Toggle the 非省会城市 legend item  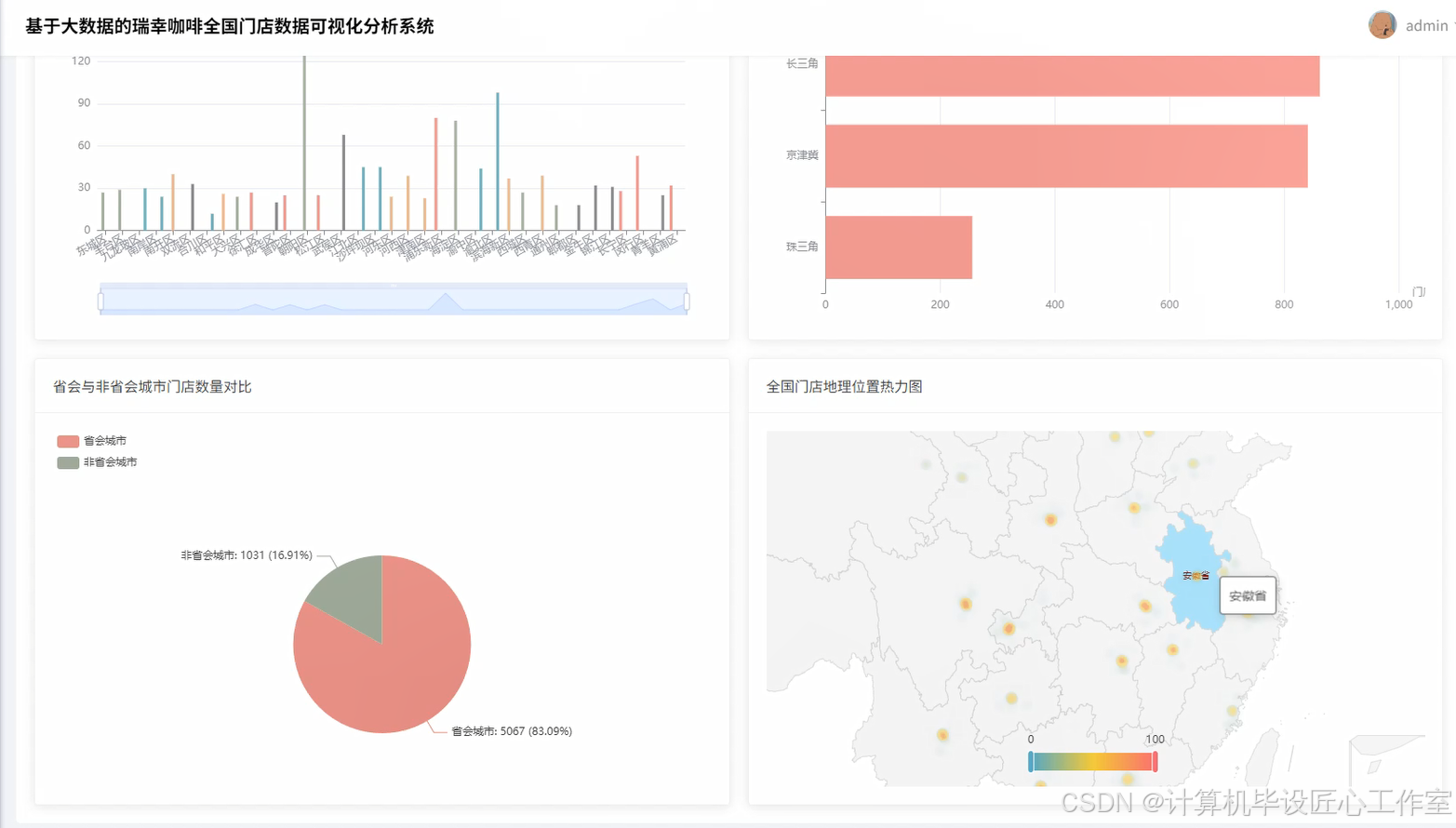pos(97,462)
